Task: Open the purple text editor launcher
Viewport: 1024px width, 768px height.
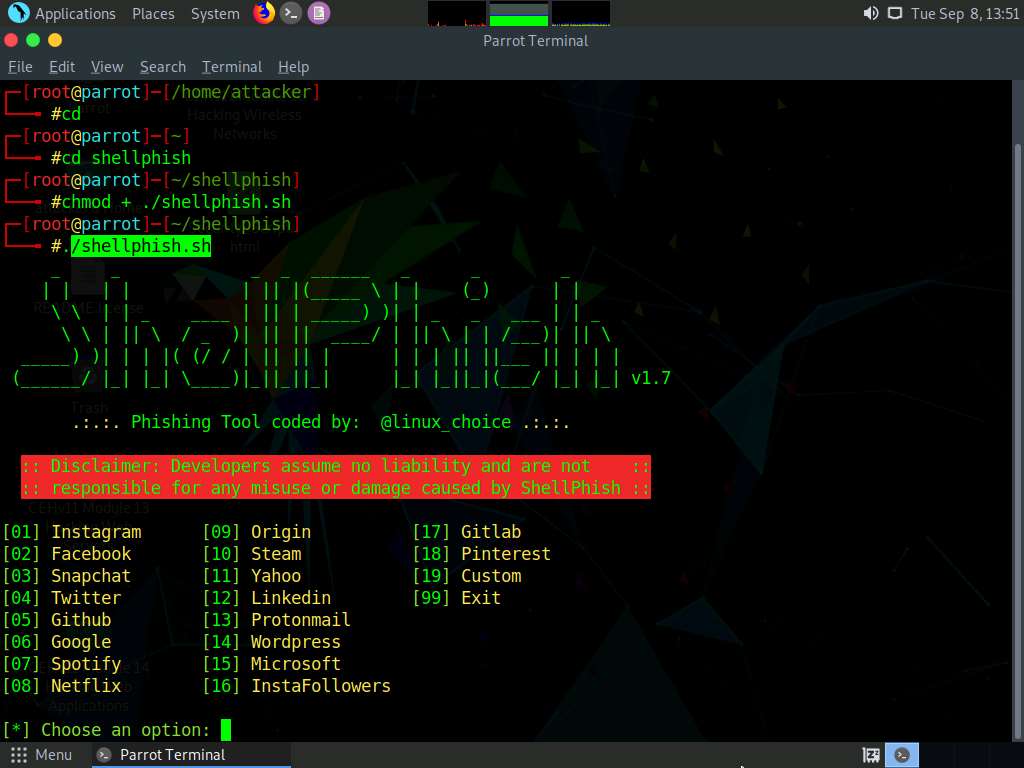Action: click(x=319, y=12)
